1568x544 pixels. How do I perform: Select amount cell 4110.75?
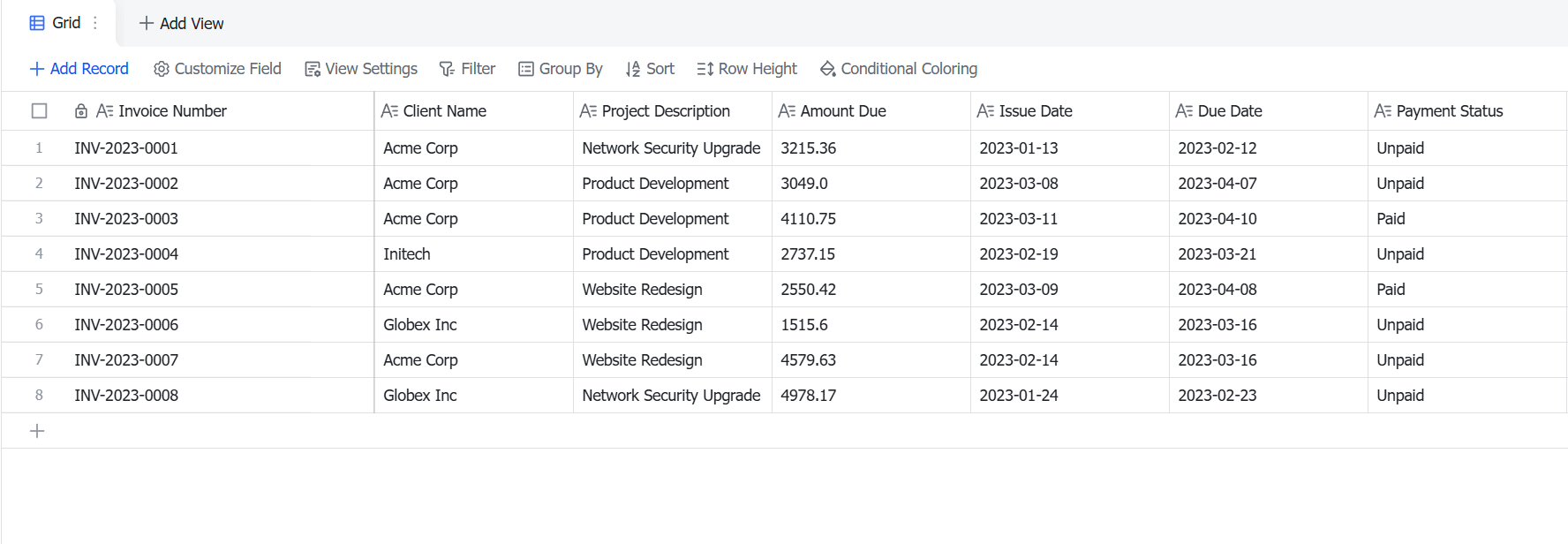coord(871,219)
